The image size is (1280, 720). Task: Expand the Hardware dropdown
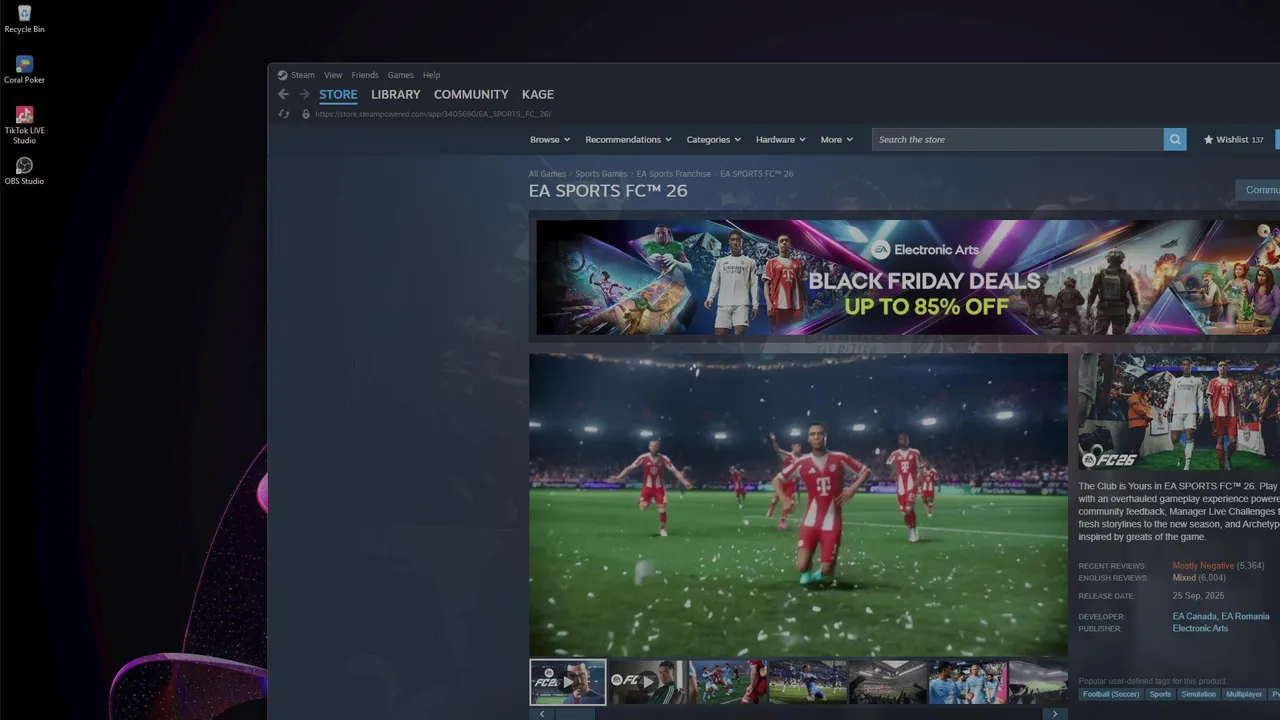click(780, 140)
